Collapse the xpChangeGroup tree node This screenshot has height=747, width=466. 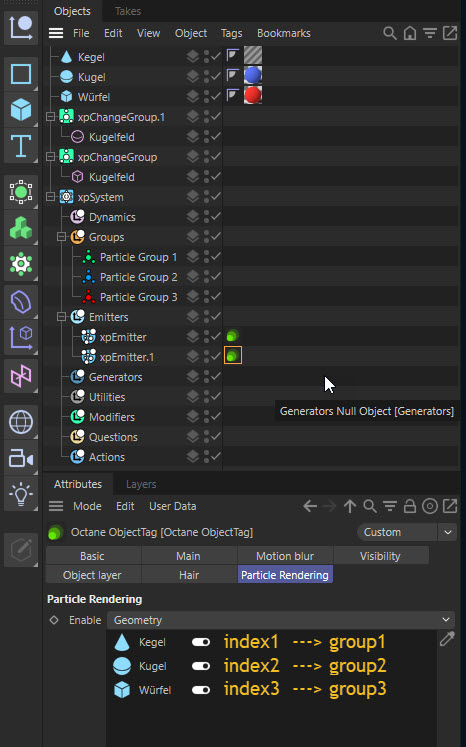click(51, 157)
